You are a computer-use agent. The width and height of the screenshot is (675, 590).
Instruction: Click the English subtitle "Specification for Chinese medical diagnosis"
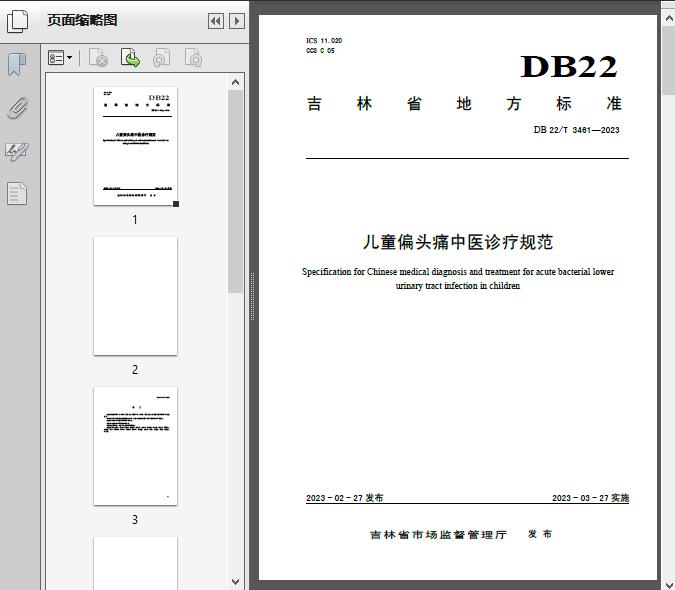coord(384,272)
